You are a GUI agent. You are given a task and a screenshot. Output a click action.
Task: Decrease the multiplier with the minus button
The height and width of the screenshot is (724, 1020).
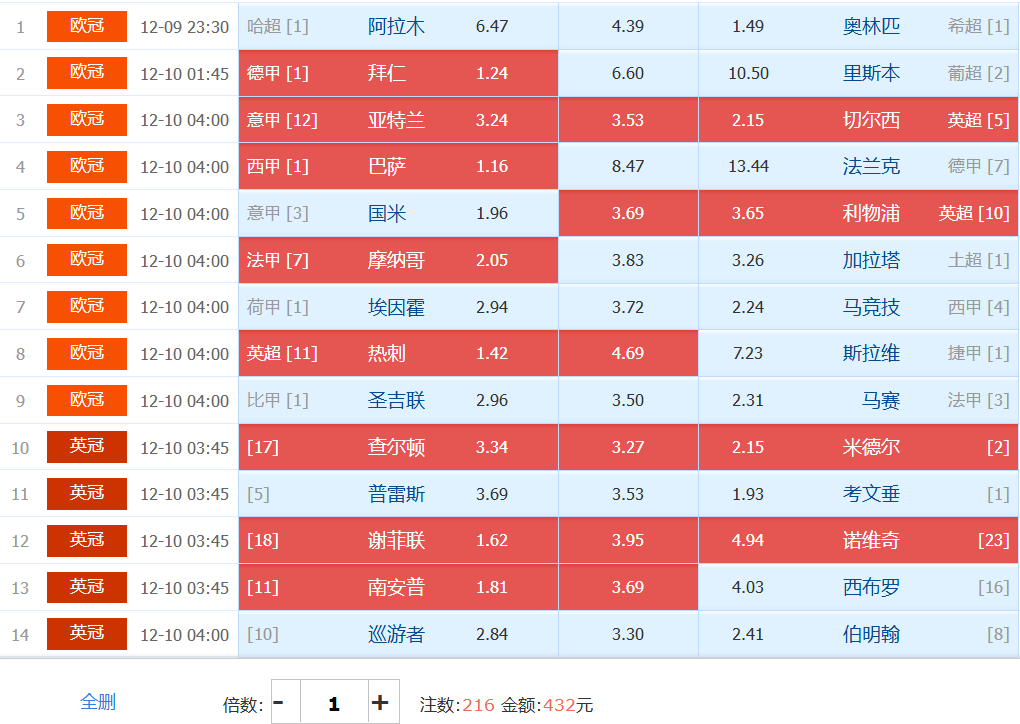tap(279, 703)
